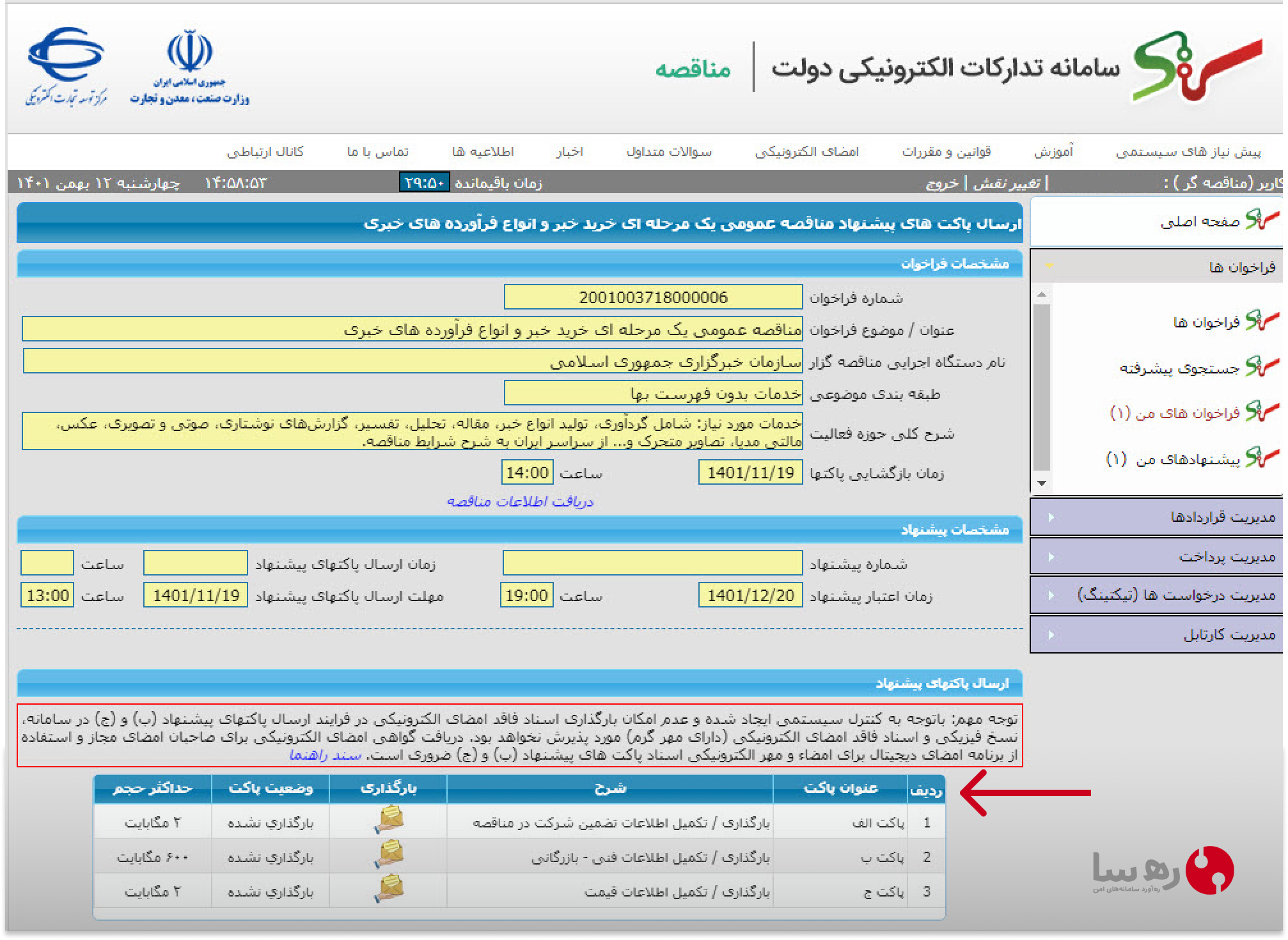Viewport: 1288px width, 940px height.
Task: Expand the مدیریت درخواست ها (تیکتینگ) section
Action: click(1156, 595)
